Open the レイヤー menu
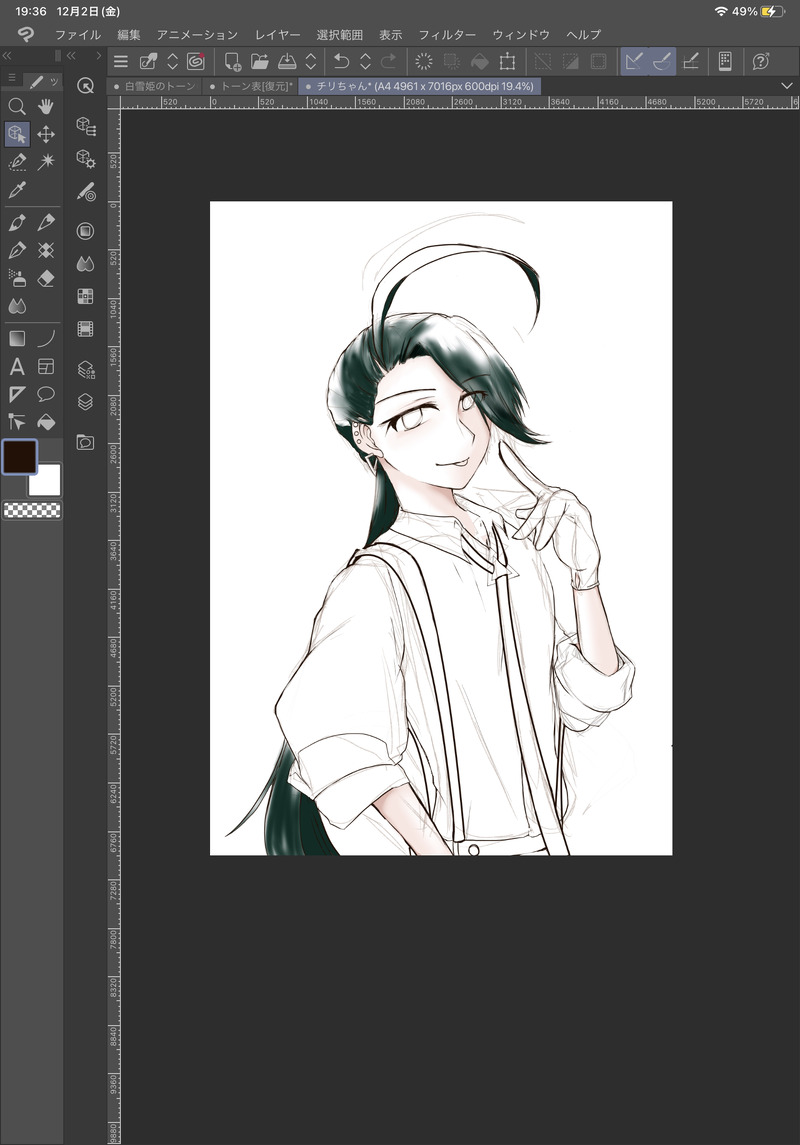The height and width of the screenshot is (1145, 800). click(x=277, y=35)
